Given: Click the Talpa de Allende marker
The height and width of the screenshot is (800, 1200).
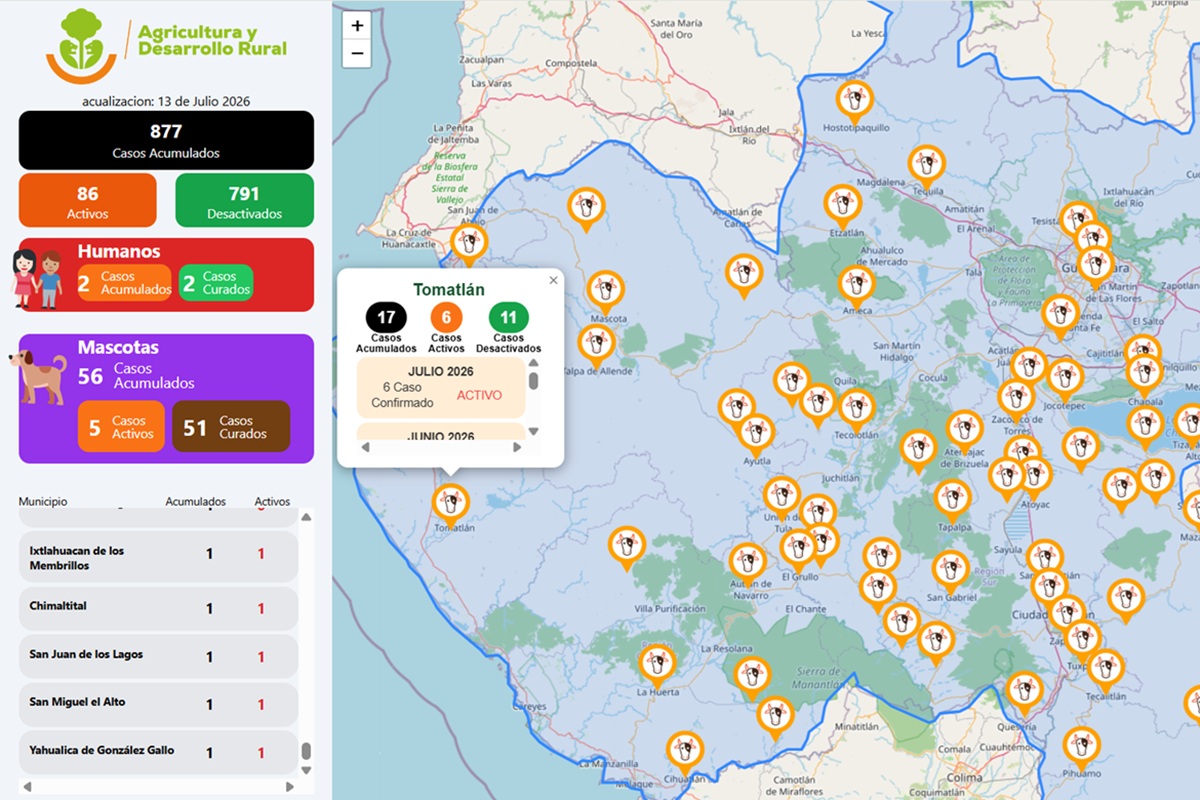Looking at the screenshot, I should [597, 345].
